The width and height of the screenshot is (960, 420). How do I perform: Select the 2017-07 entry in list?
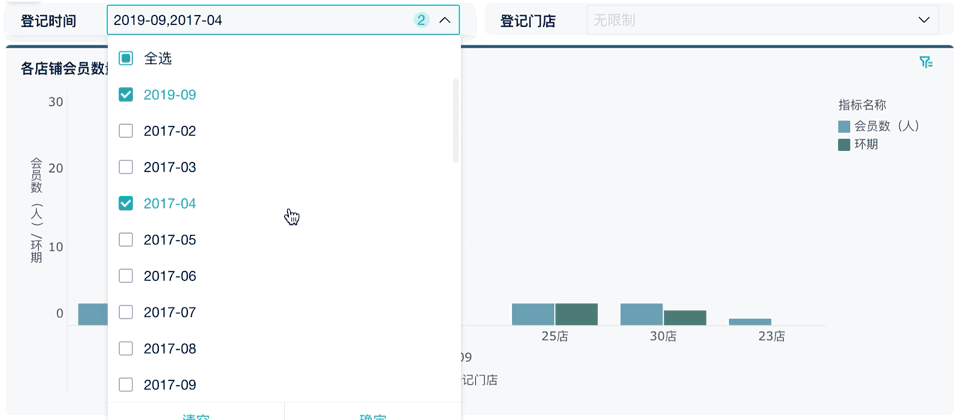(x=126, y=313)
